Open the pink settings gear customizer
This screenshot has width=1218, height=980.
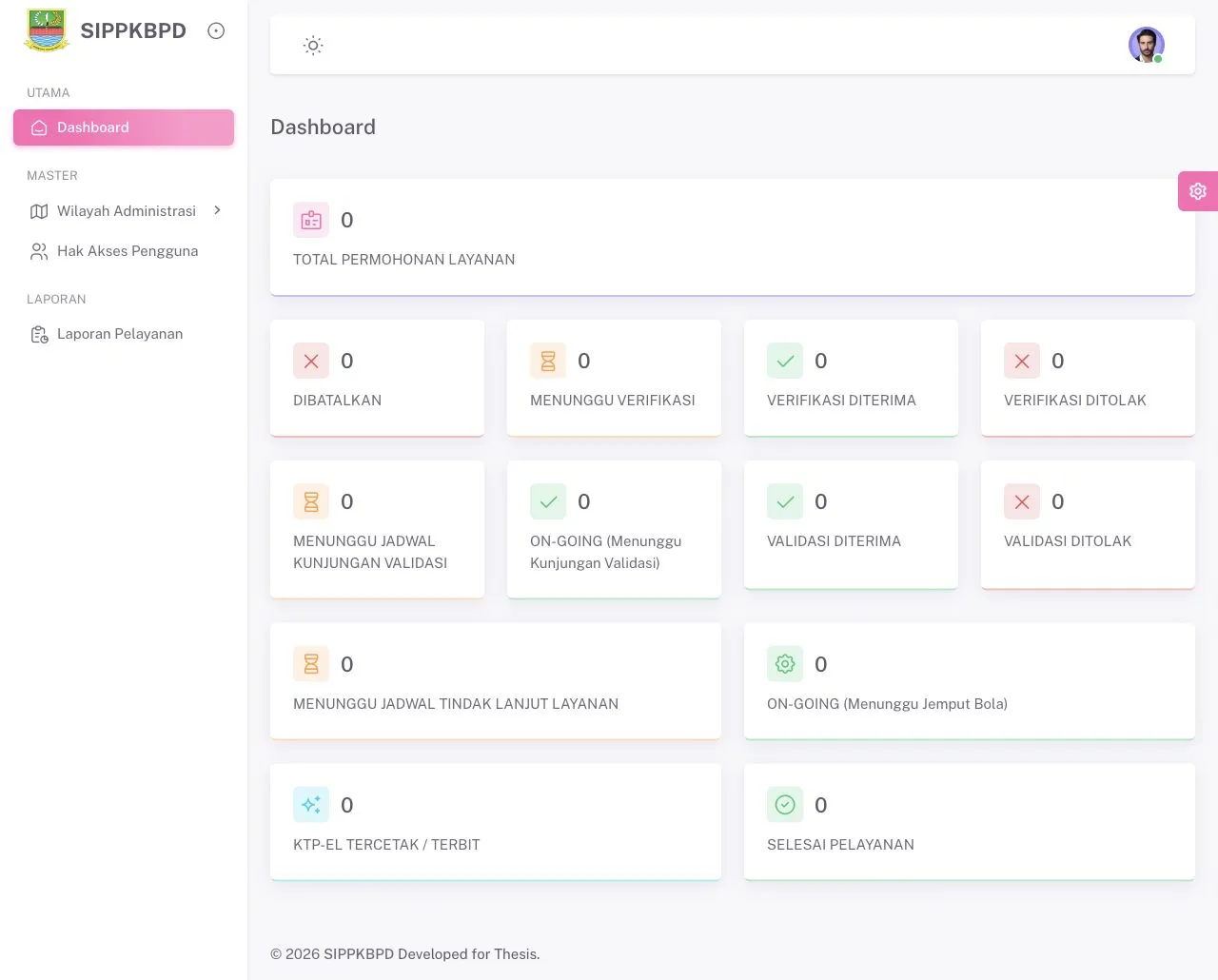click(x=1198, y=191)
